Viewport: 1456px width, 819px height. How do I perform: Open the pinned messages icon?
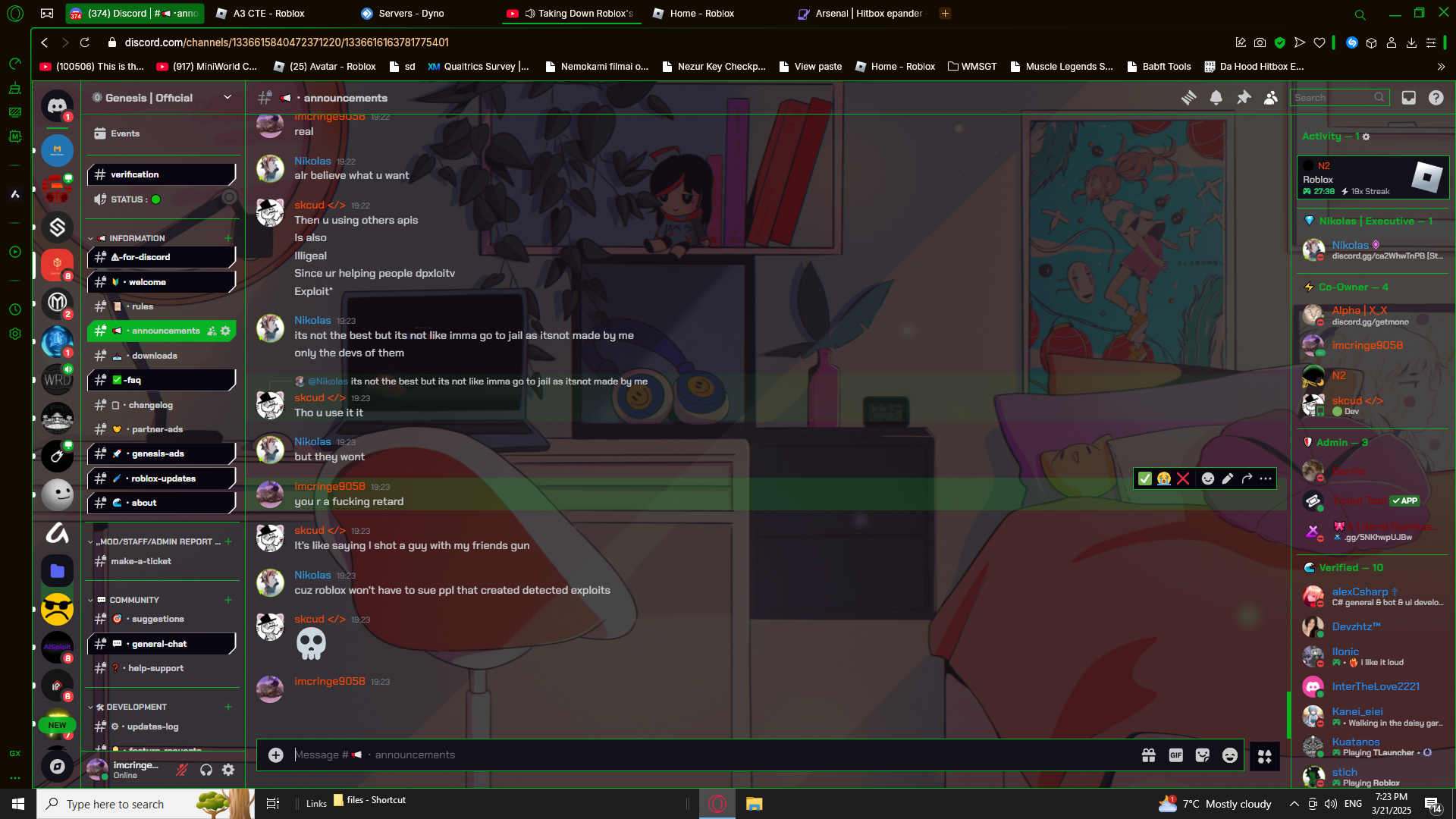pos(1244,98)
